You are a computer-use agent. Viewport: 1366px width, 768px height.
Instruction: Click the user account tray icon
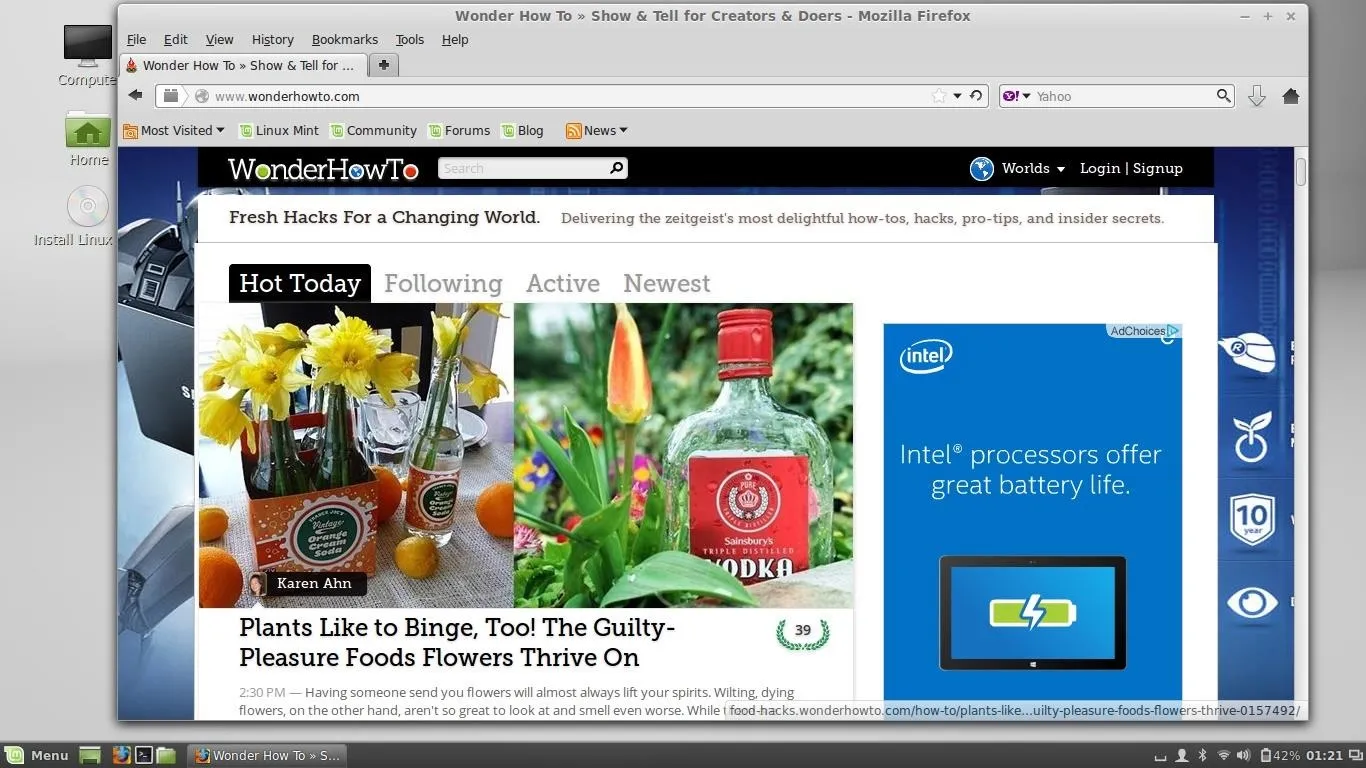coord(1181,755)
